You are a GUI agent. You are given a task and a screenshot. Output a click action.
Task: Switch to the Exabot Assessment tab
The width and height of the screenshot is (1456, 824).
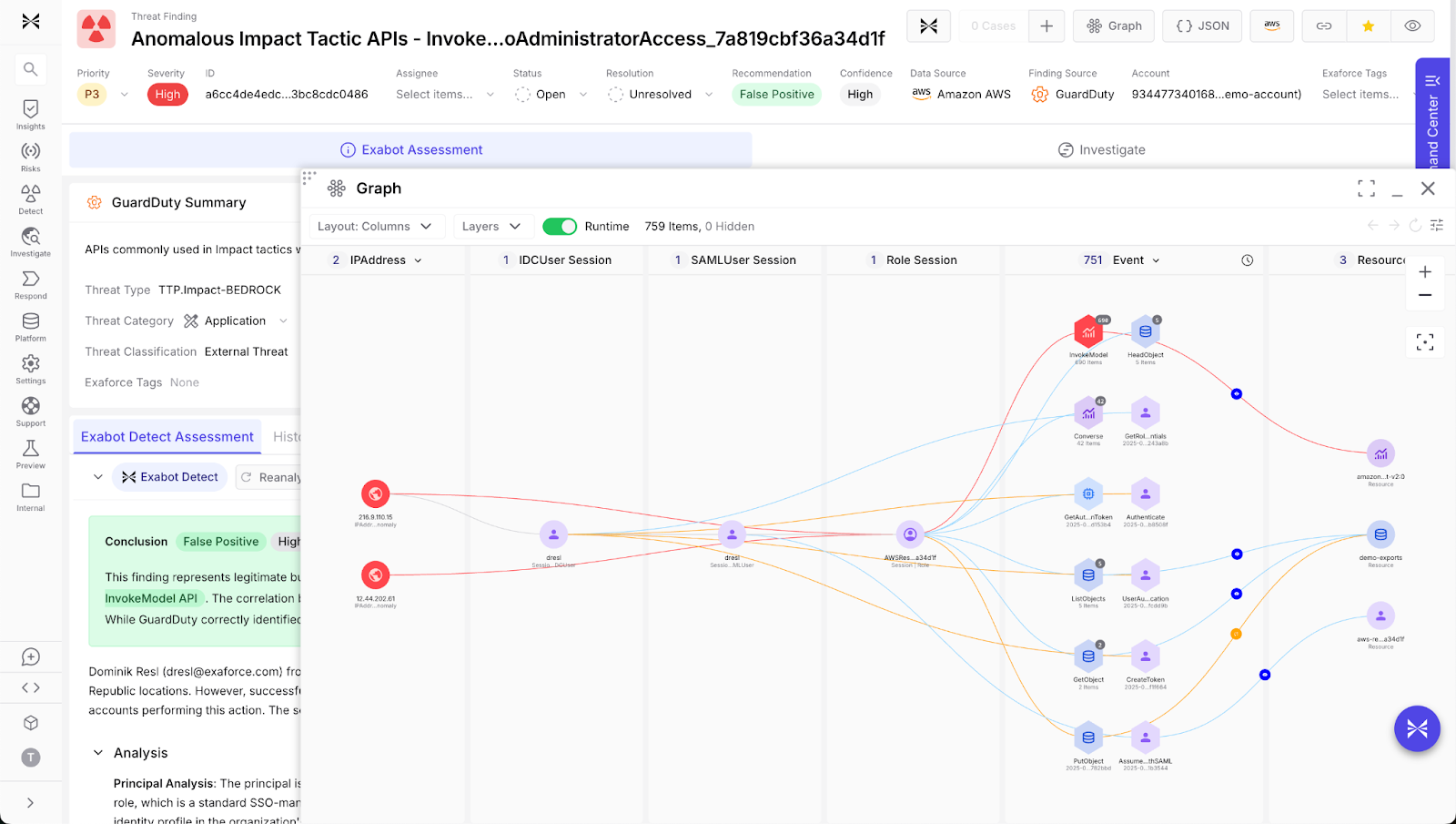click(x=411, y=150)
